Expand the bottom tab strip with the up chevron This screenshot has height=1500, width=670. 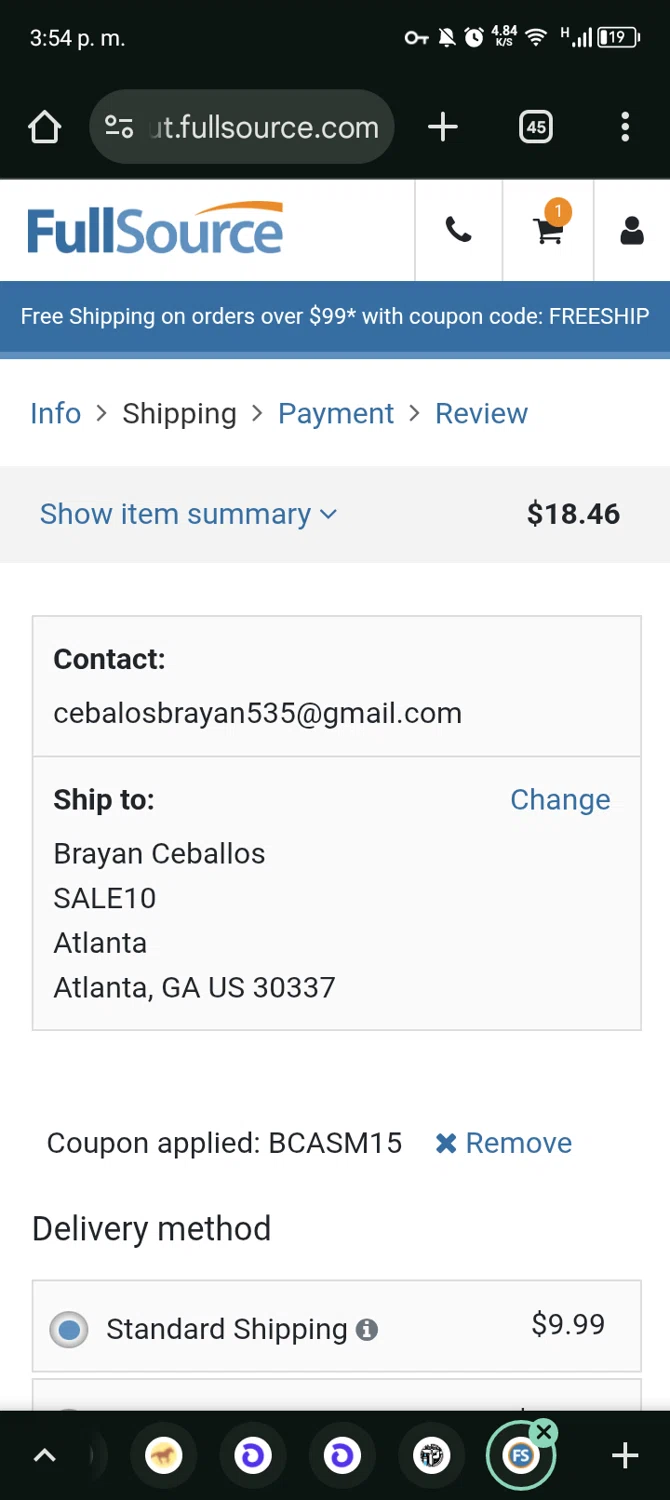[45, 1456]
